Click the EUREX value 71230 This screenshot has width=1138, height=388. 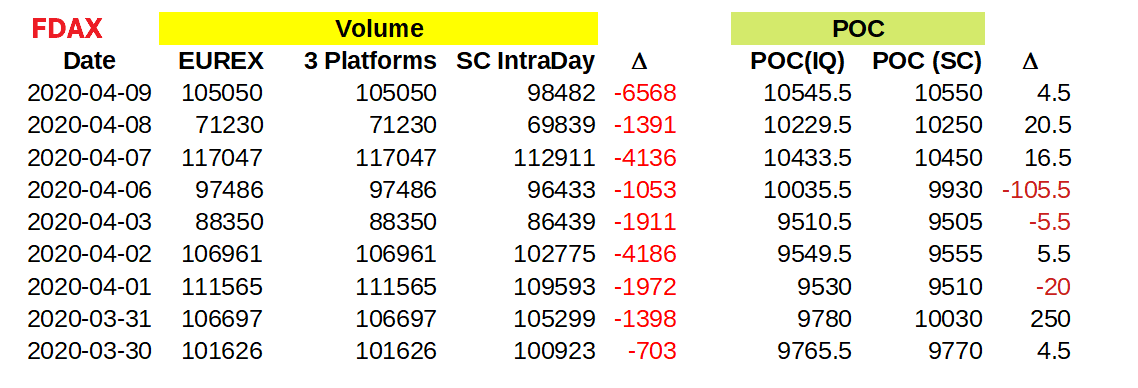coord(229,125)
